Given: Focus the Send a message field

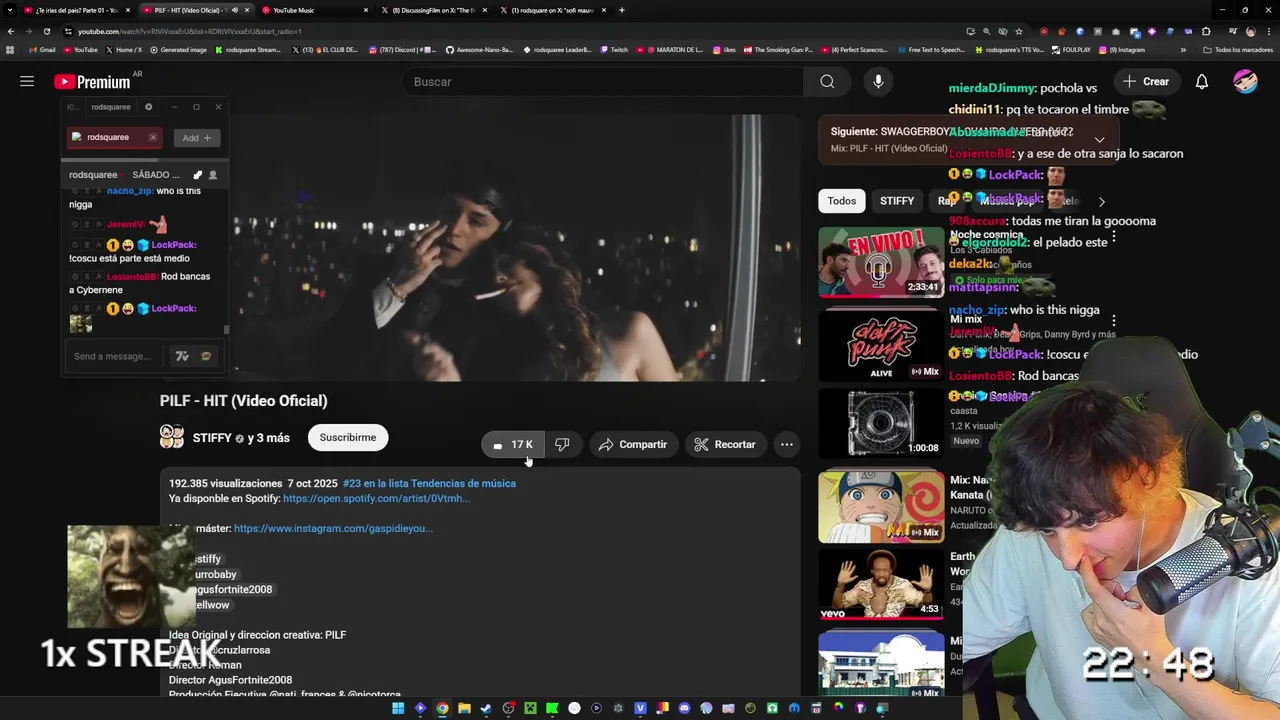Looking at the screenshot, I should pyautogui.click(x=113, y=356).
